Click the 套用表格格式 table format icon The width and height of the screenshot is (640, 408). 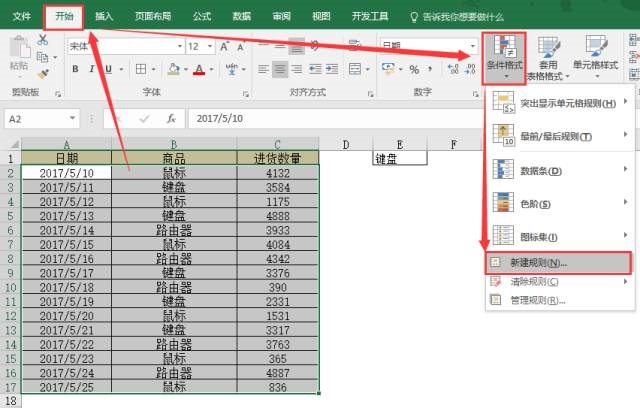click(548, 54)
